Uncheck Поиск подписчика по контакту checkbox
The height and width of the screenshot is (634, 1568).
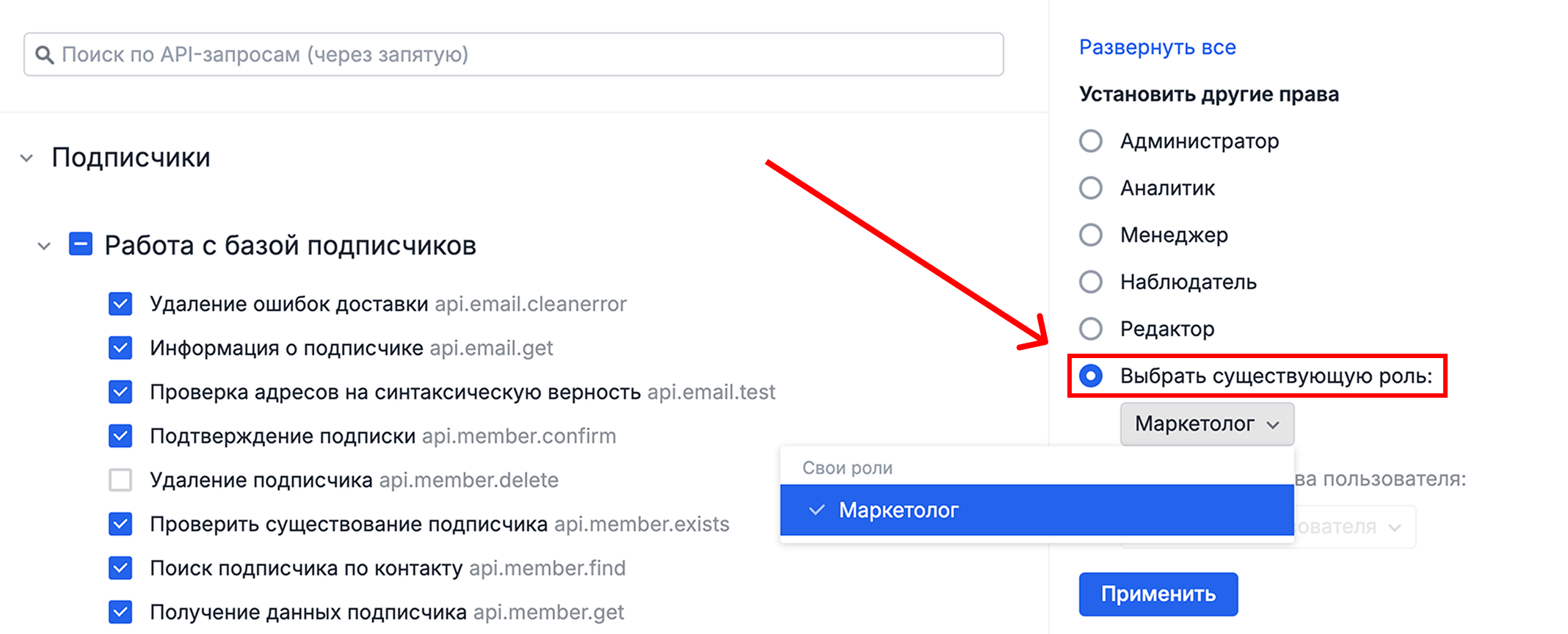tap(120, 568)
